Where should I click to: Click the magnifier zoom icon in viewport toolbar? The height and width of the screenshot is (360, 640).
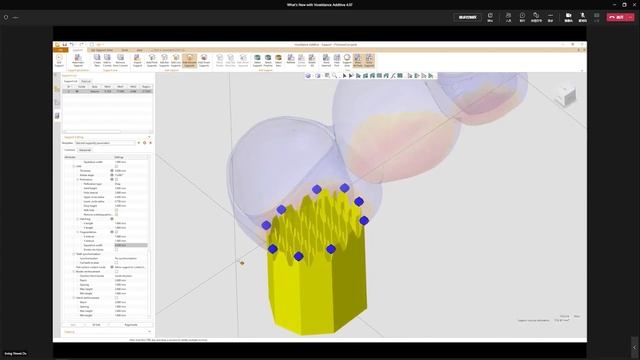click(x=334, y=76)
